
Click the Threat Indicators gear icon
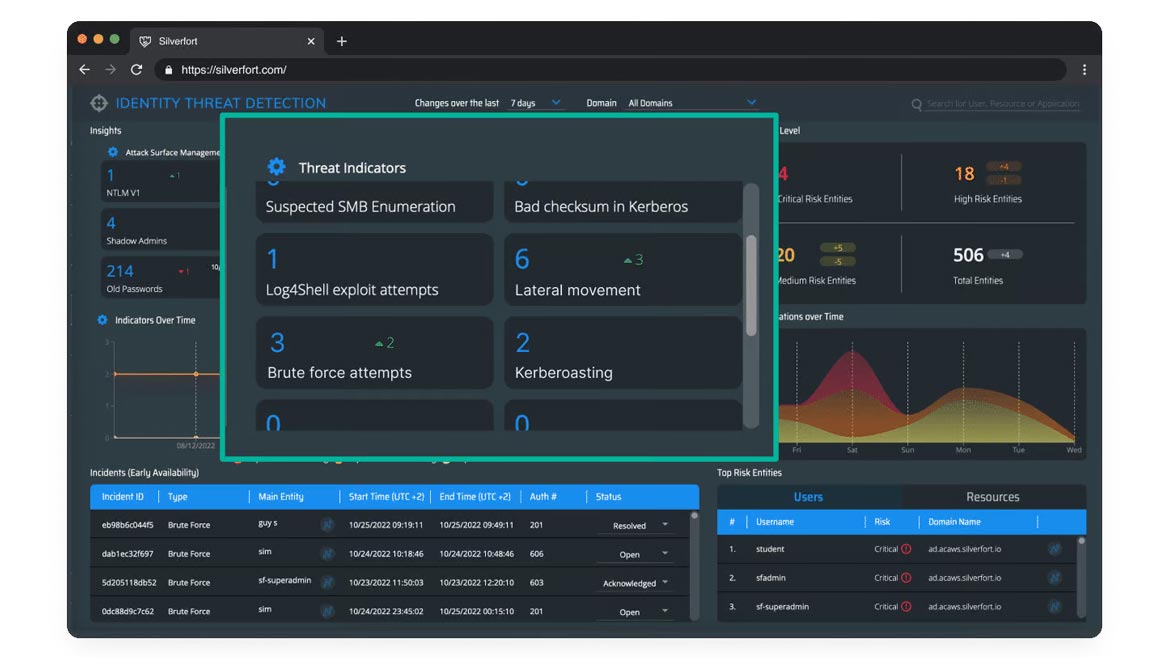[277, 168]
